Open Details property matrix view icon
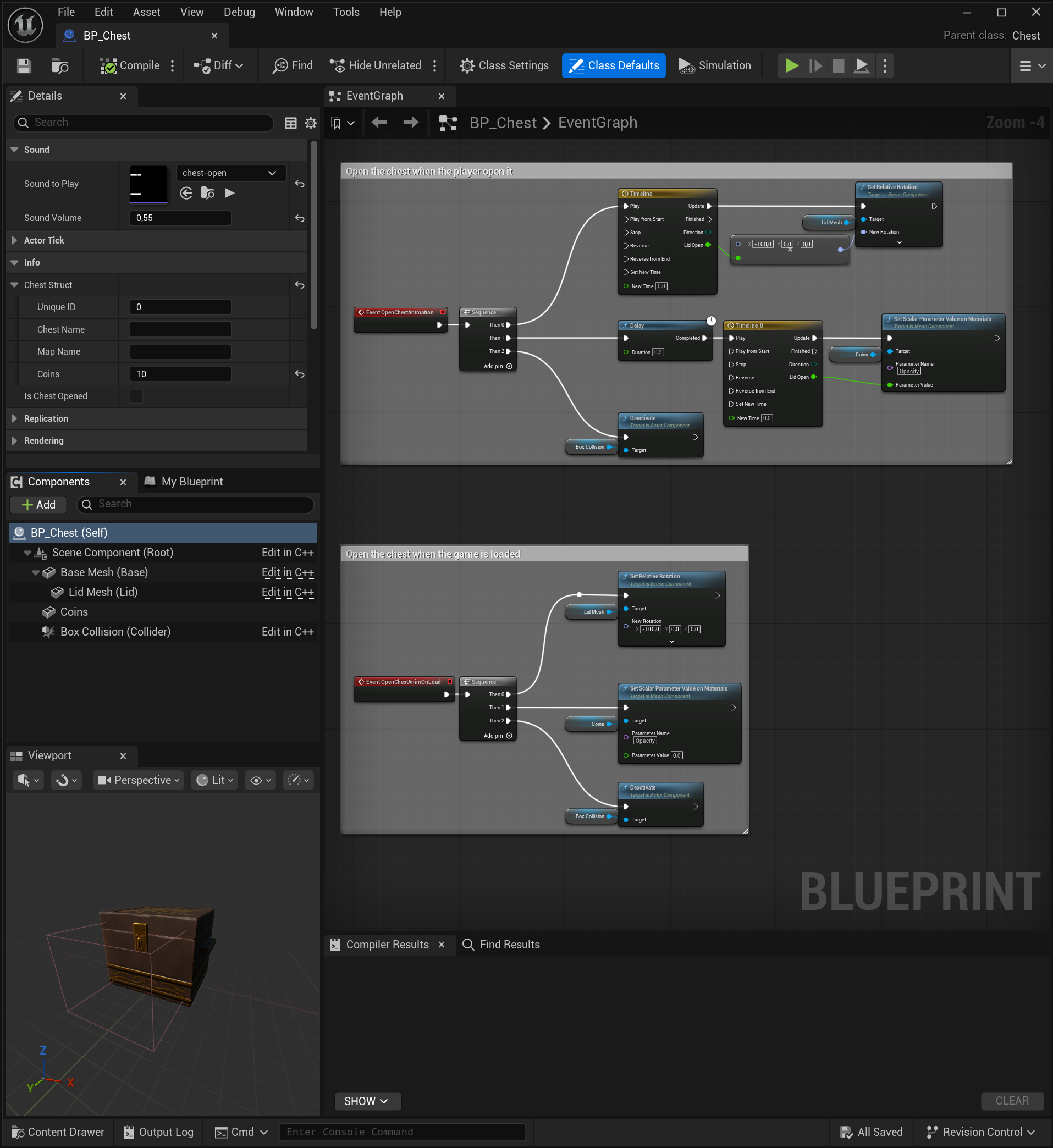This screenshot has width=1053, height=1148. [x=290, y=123]
